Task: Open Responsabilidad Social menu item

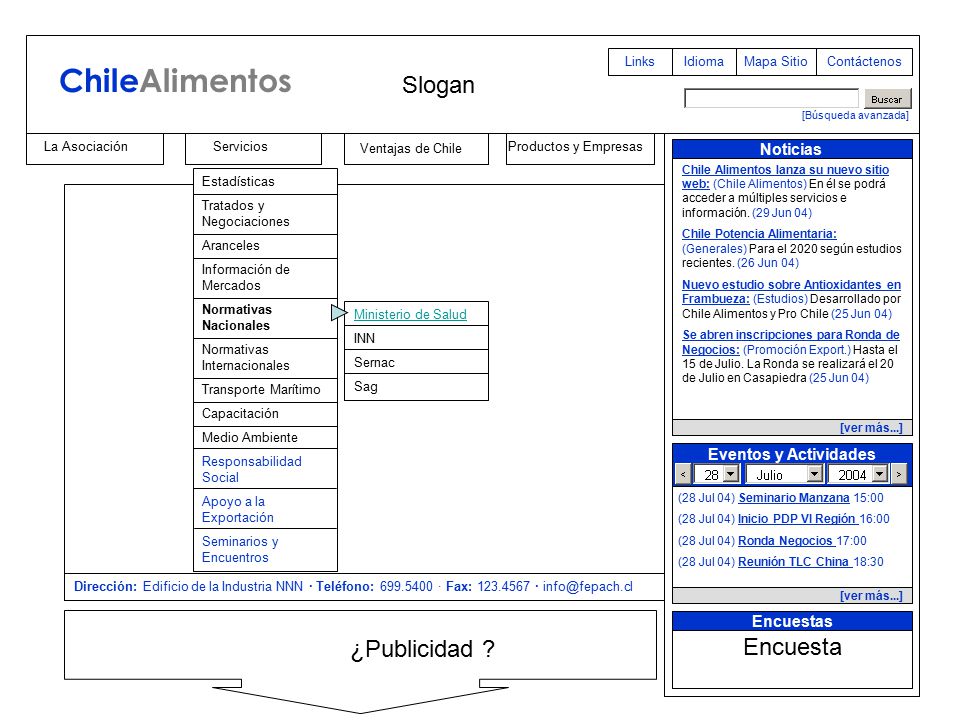Action: click(x=265, y=470)
